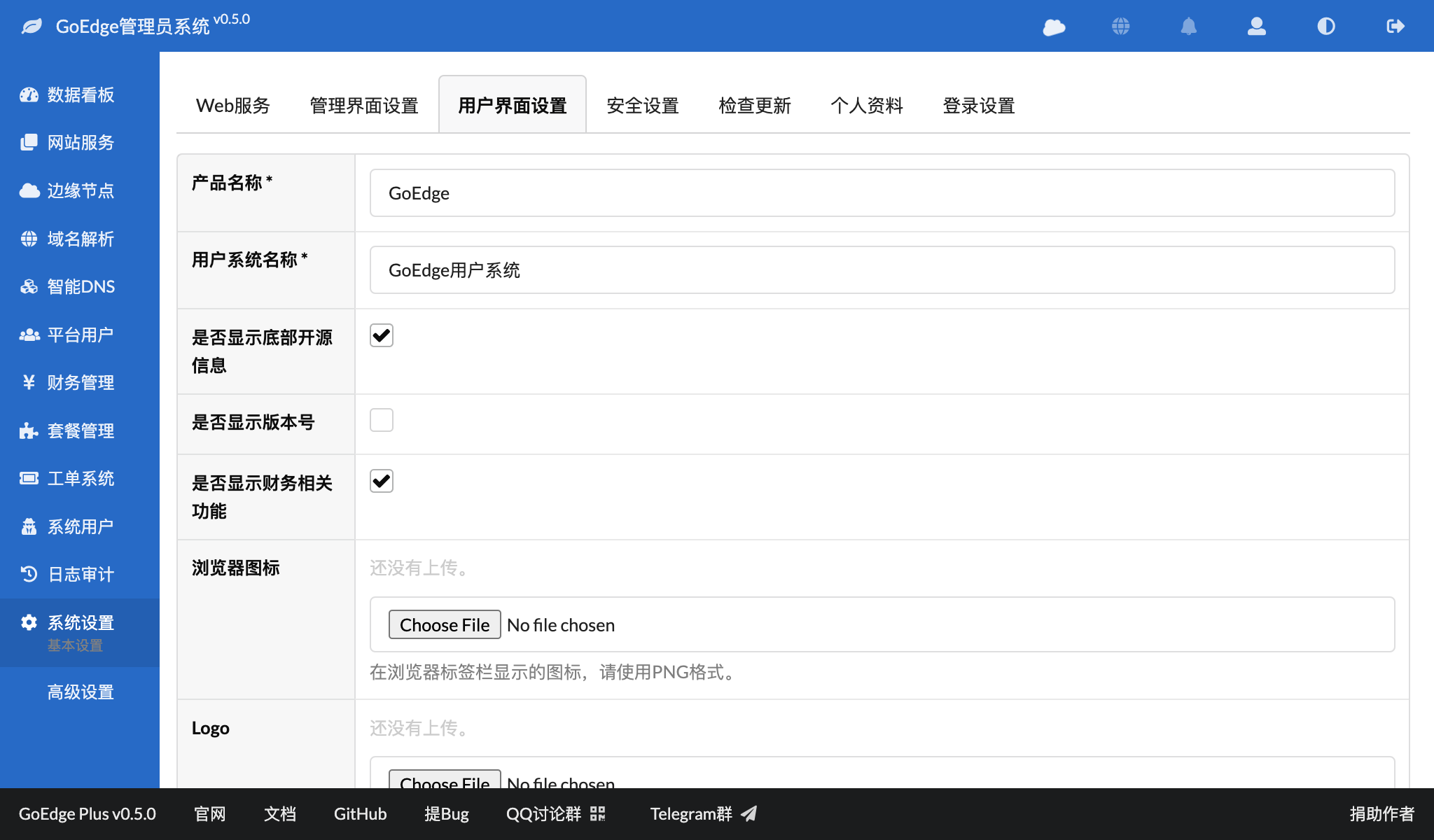Click the 域名解析 globe icon

(x=29, y=239)
